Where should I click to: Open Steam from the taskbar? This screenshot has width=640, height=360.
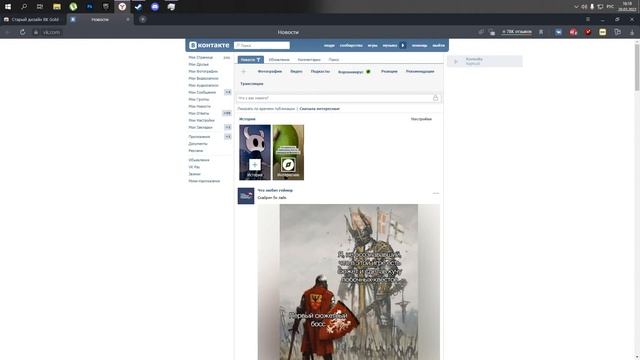click(x=138, y=7)
